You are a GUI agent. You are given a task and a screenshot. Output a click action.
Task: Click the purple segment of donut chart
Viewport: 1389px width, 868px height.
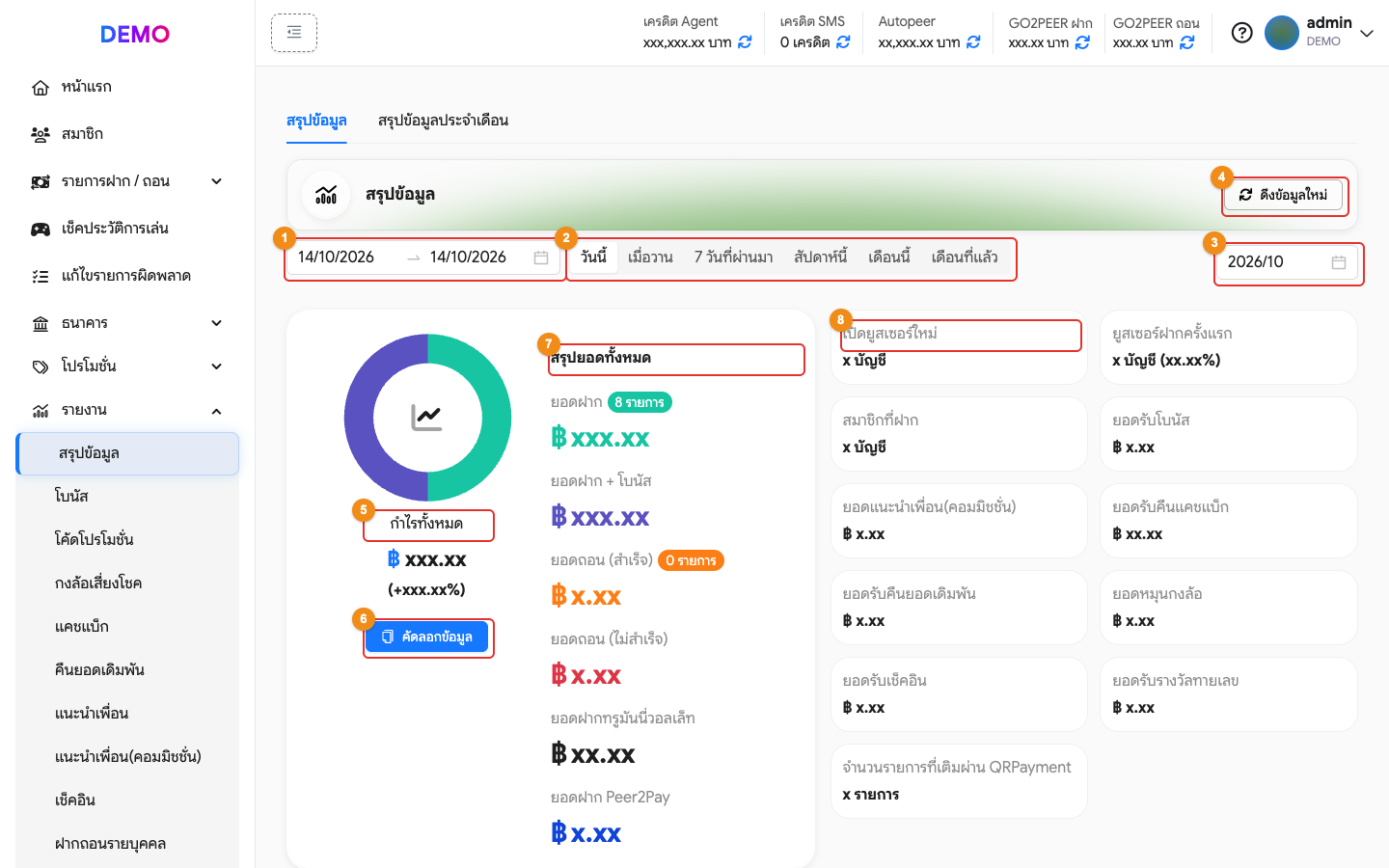(359, 418)
